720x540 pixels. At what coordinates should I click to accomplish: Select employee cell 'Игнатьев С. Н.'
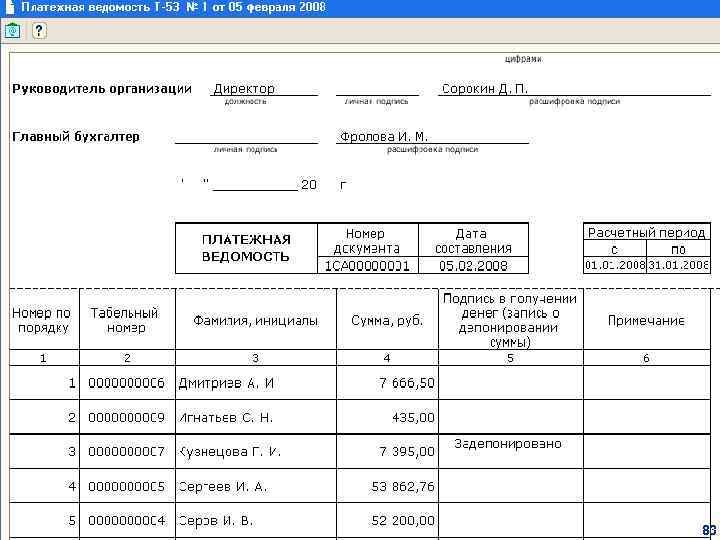pos(256,417)
